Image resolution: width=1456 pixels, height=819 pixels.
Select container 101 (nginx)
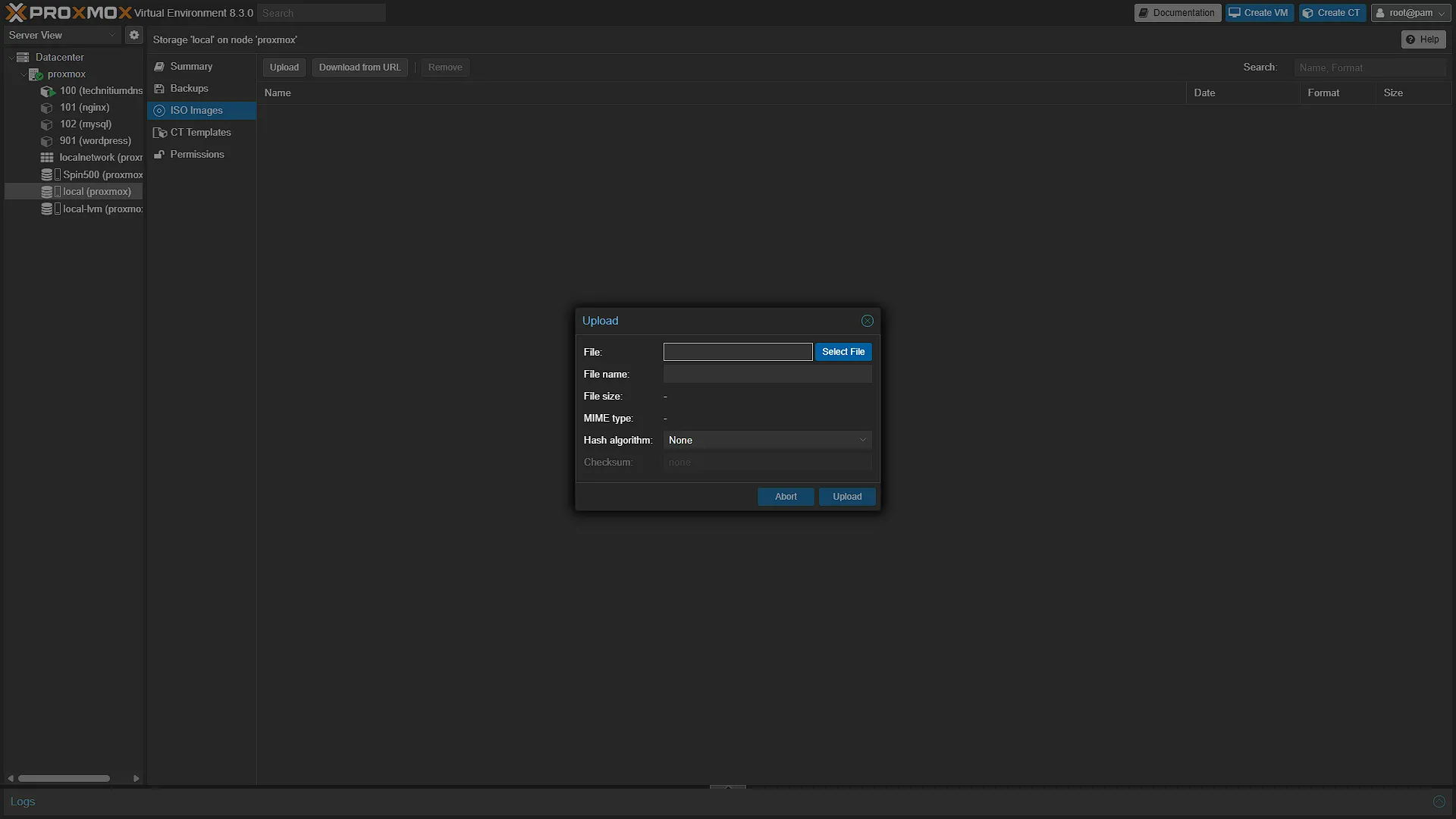coord(84,107)
